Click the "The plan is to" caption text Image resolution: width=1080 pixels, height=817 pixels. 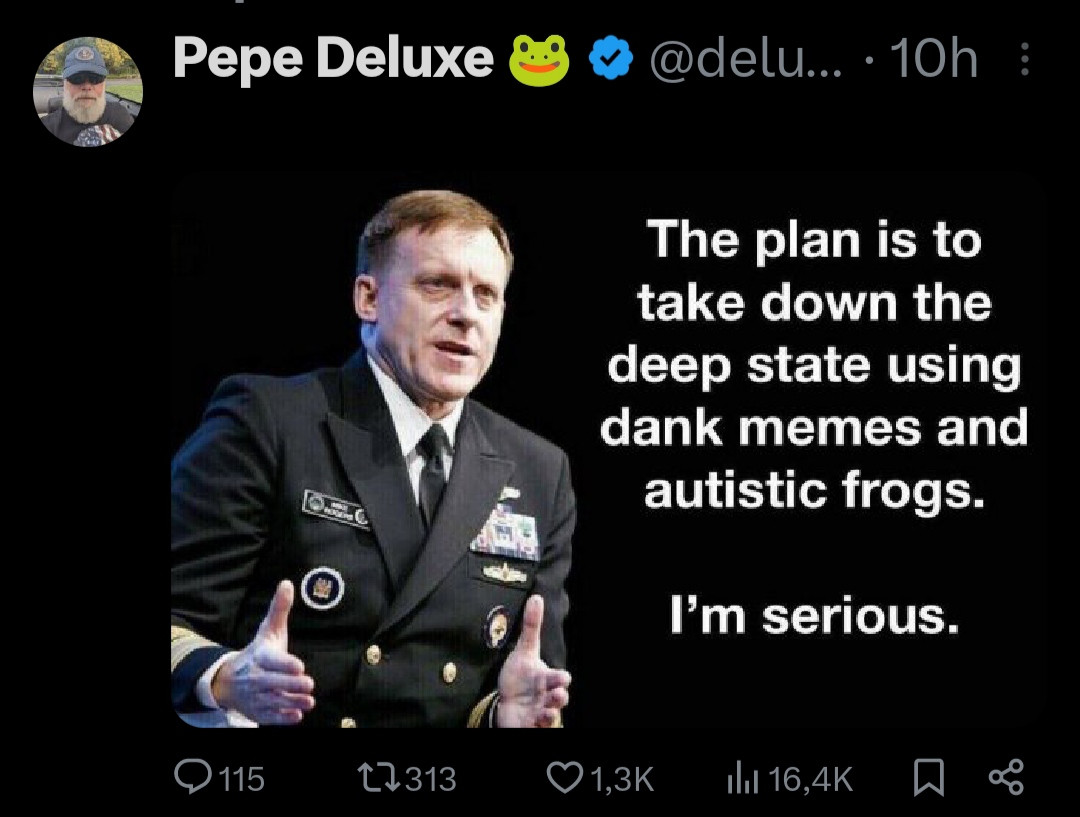tap(813, 240)
